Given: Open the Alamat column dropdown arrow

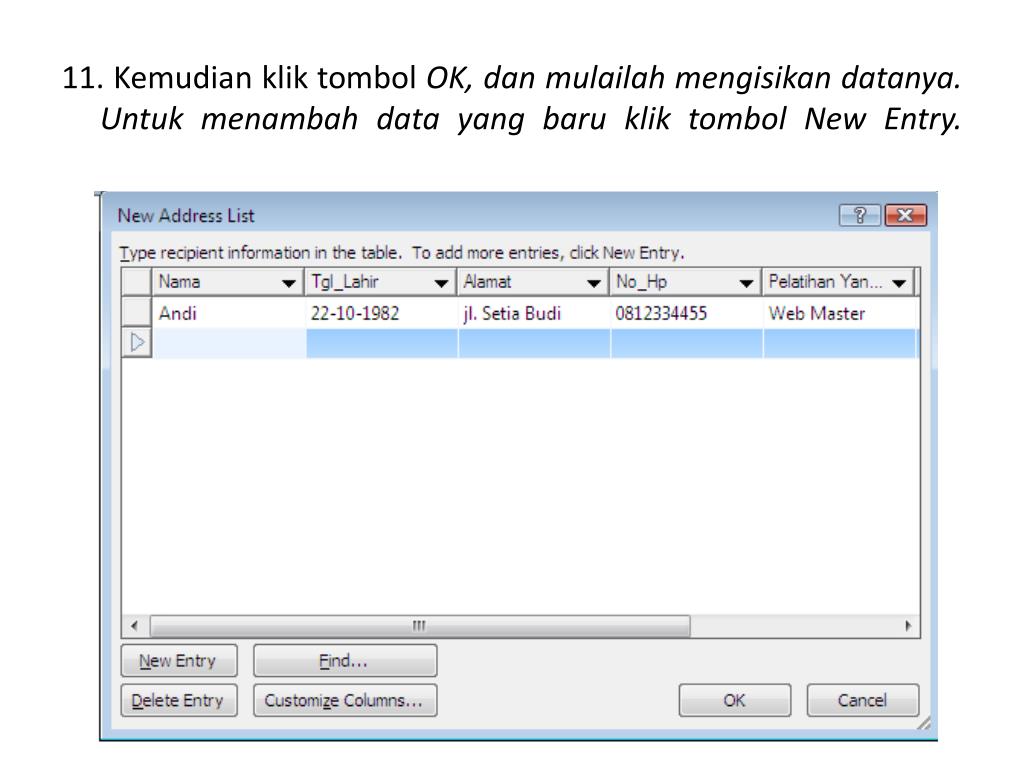Looking at the screenshot, I should tap(594, 283).
